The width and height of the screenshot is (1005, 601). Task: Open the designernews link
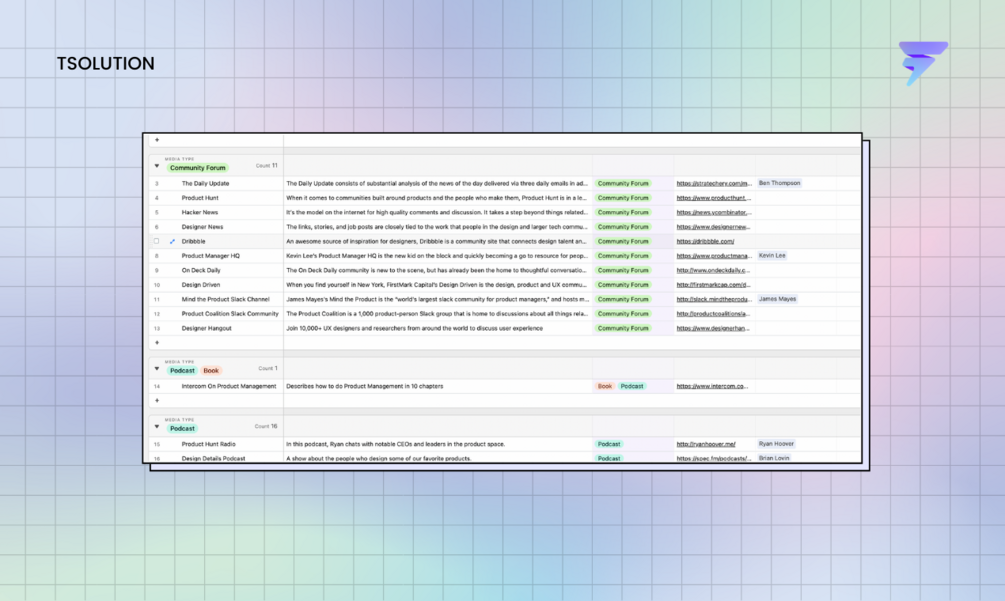point(713,227)
